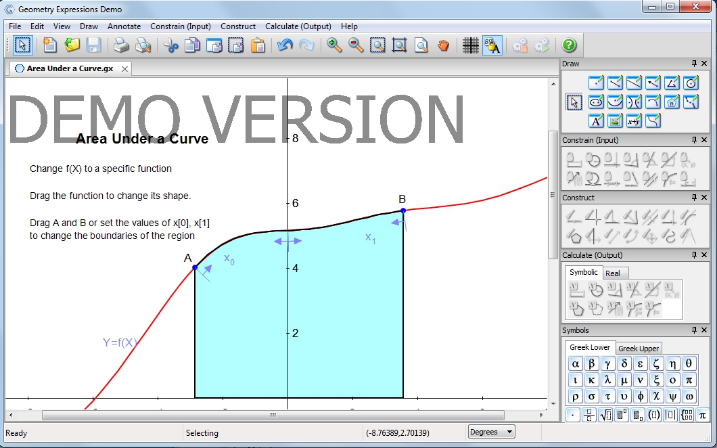Pin the Symbols panel
Viewport: 717px width, 448px height.
coord(695,330)
